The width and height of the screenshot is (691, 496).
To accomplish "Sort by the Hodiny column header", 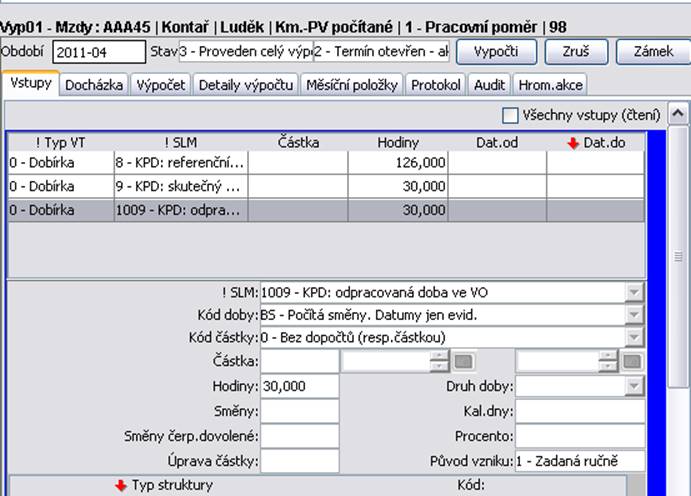I will coord(398,143).
